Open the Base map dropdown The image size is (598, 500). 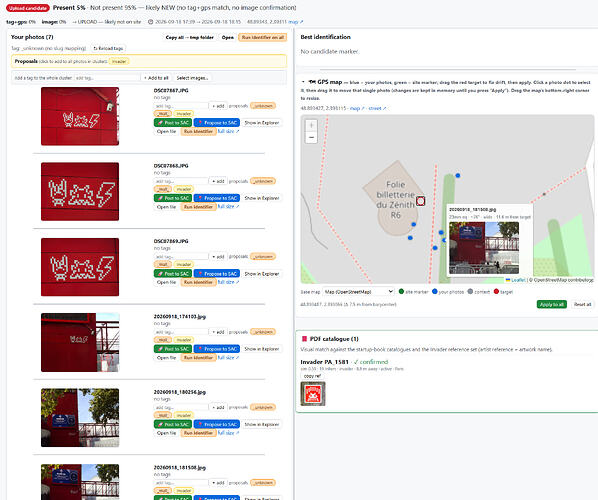point(358,291)
